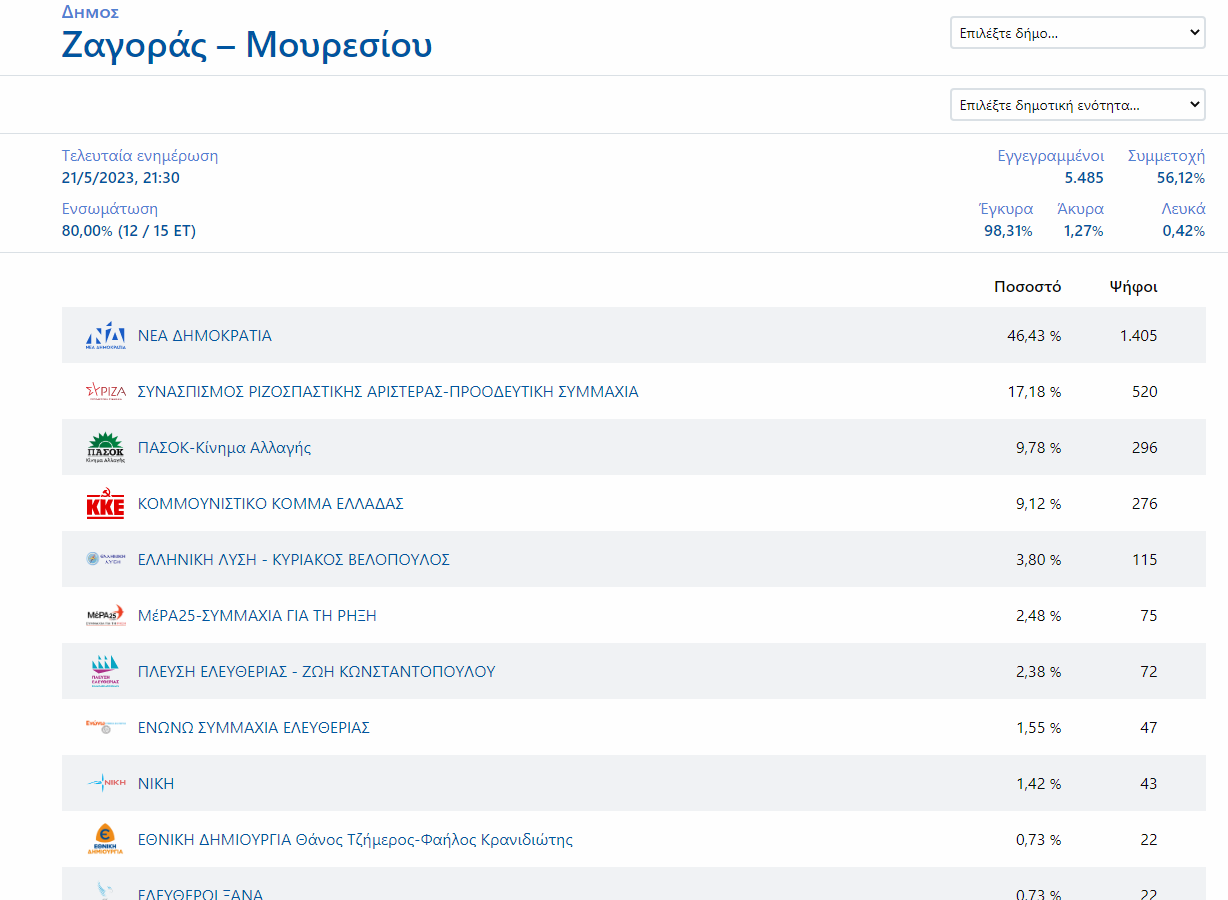The height and width of the screenshot is (900, 1228).
Task: Click the ΜέΡΑ25-ΣΥΜΜΑΧΙΑ ΓΙΑ ΤΗ ΡΗΞΗ link
Action: 257,616
